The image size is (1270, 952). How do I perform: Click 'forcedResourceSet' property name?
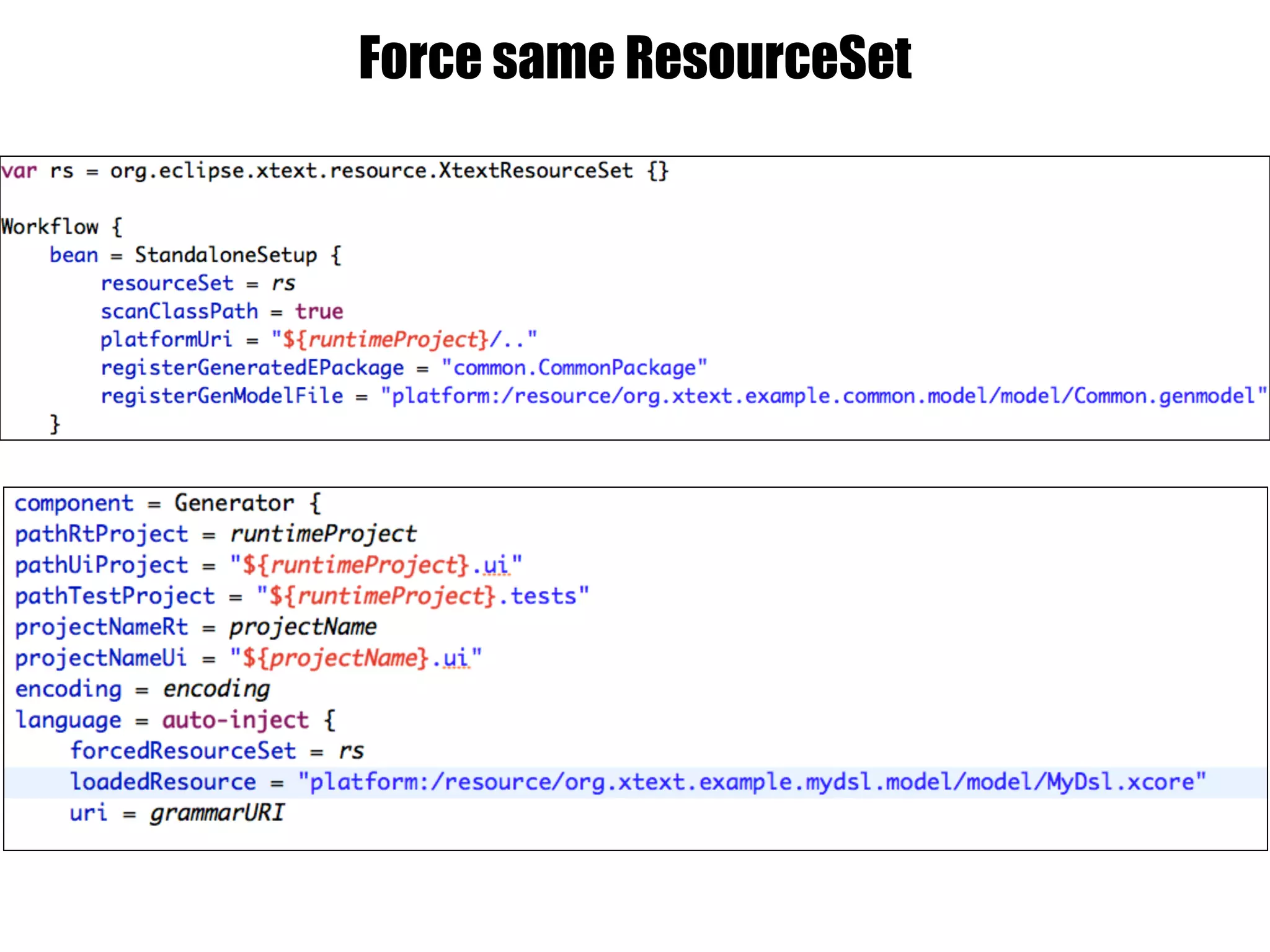[183, 751]
